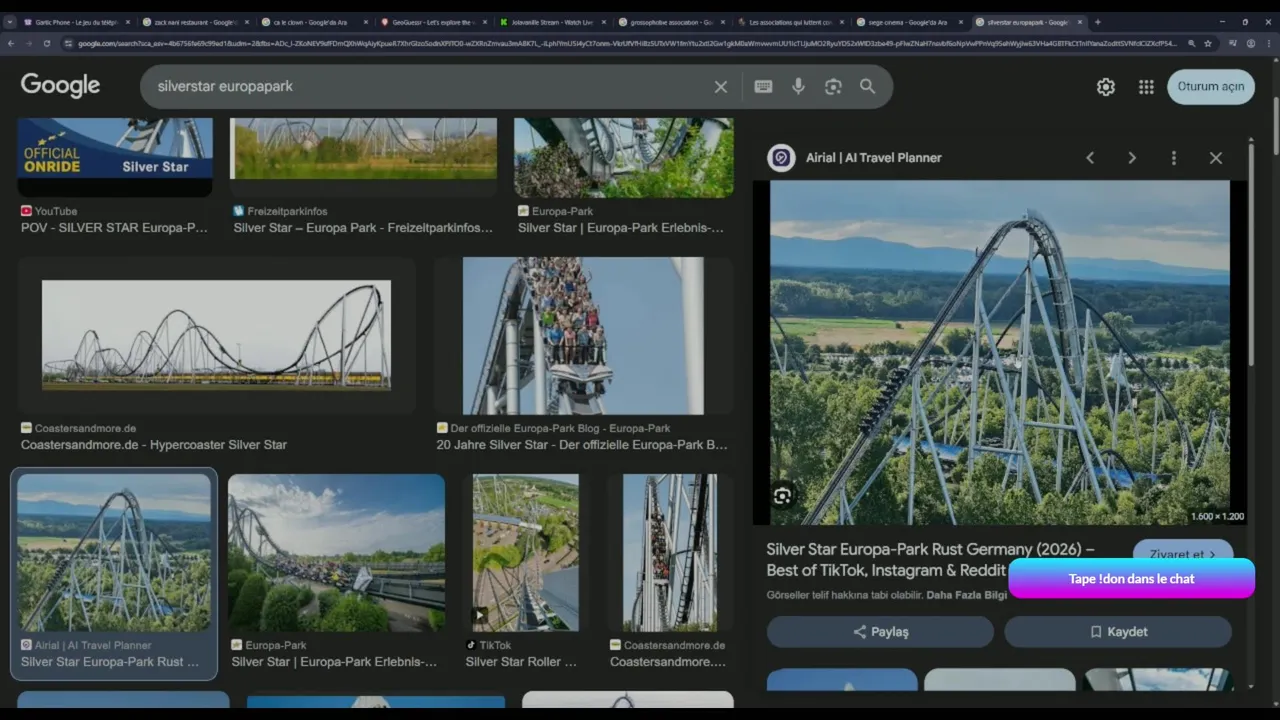Viewport: 1280px width, 720px height.
Task: Open the Google apps grid
Action: click(1146, 87)
